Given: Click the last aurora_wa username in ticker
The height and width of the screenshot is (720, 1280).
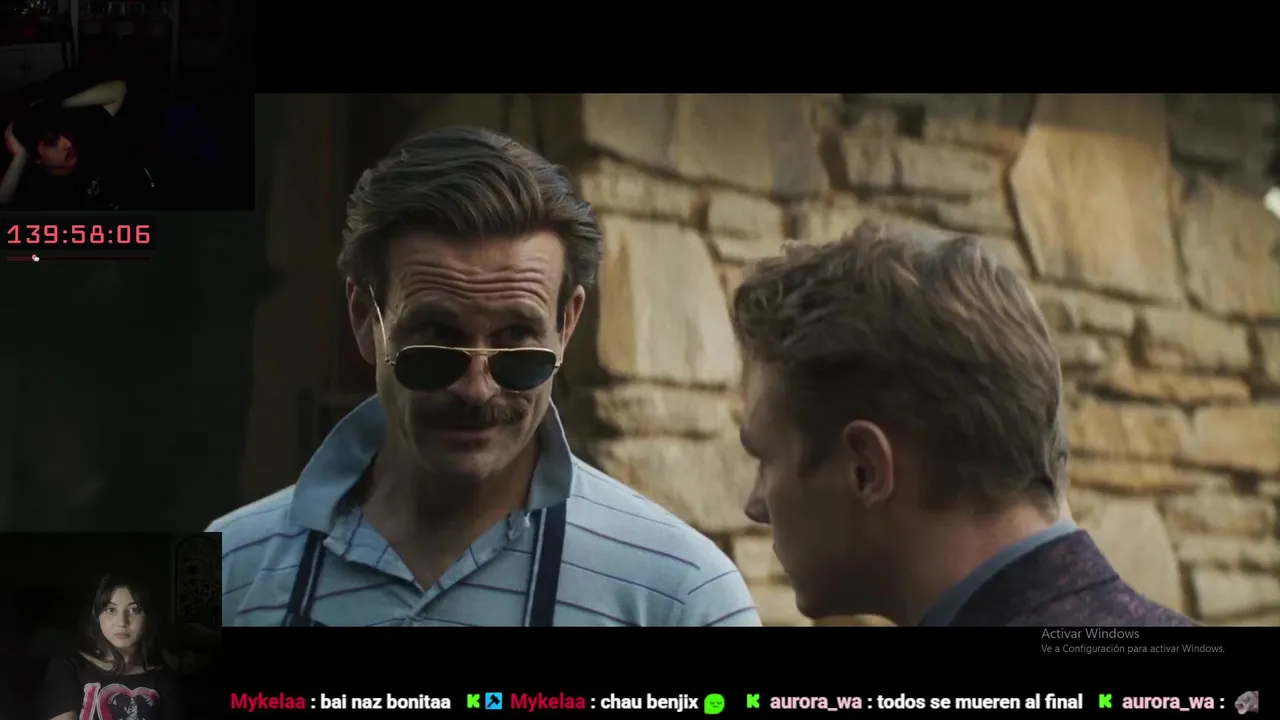Looking at the screenshot, I should [1168, 702].
